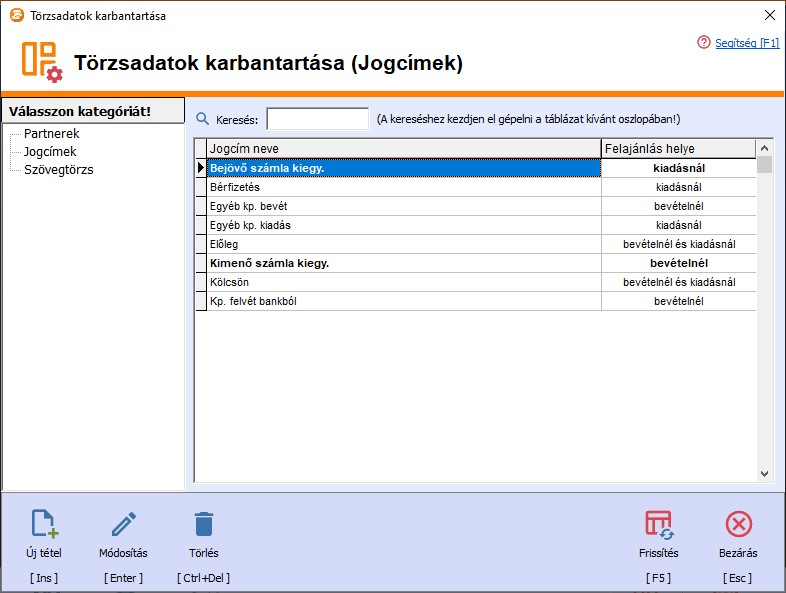Click kiadásnál cell of Bérfizetés row
786x593 pixels.
coord(679,187)
